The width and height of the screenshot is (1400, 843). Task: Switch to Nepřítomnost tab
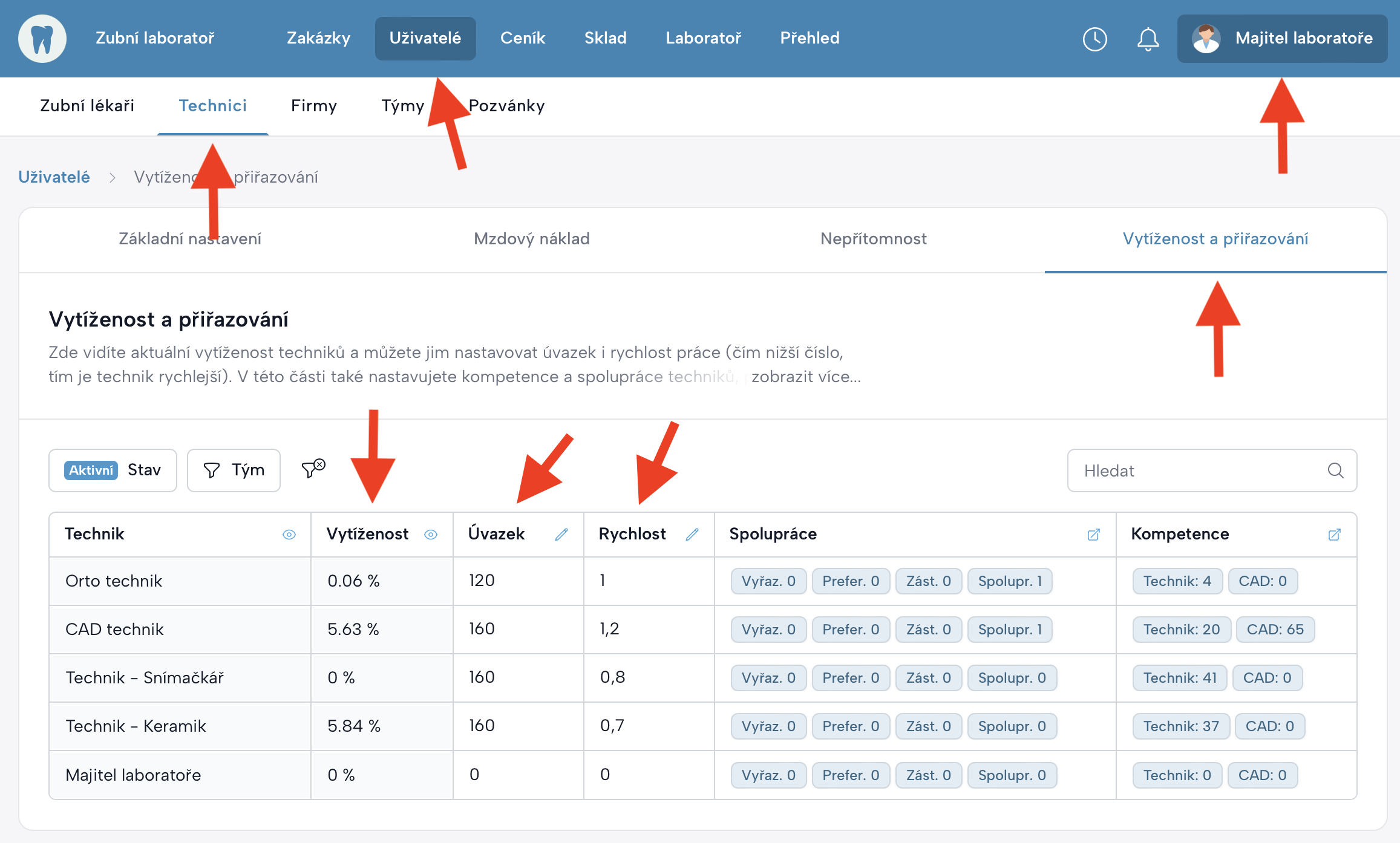(x=873, y=239)
